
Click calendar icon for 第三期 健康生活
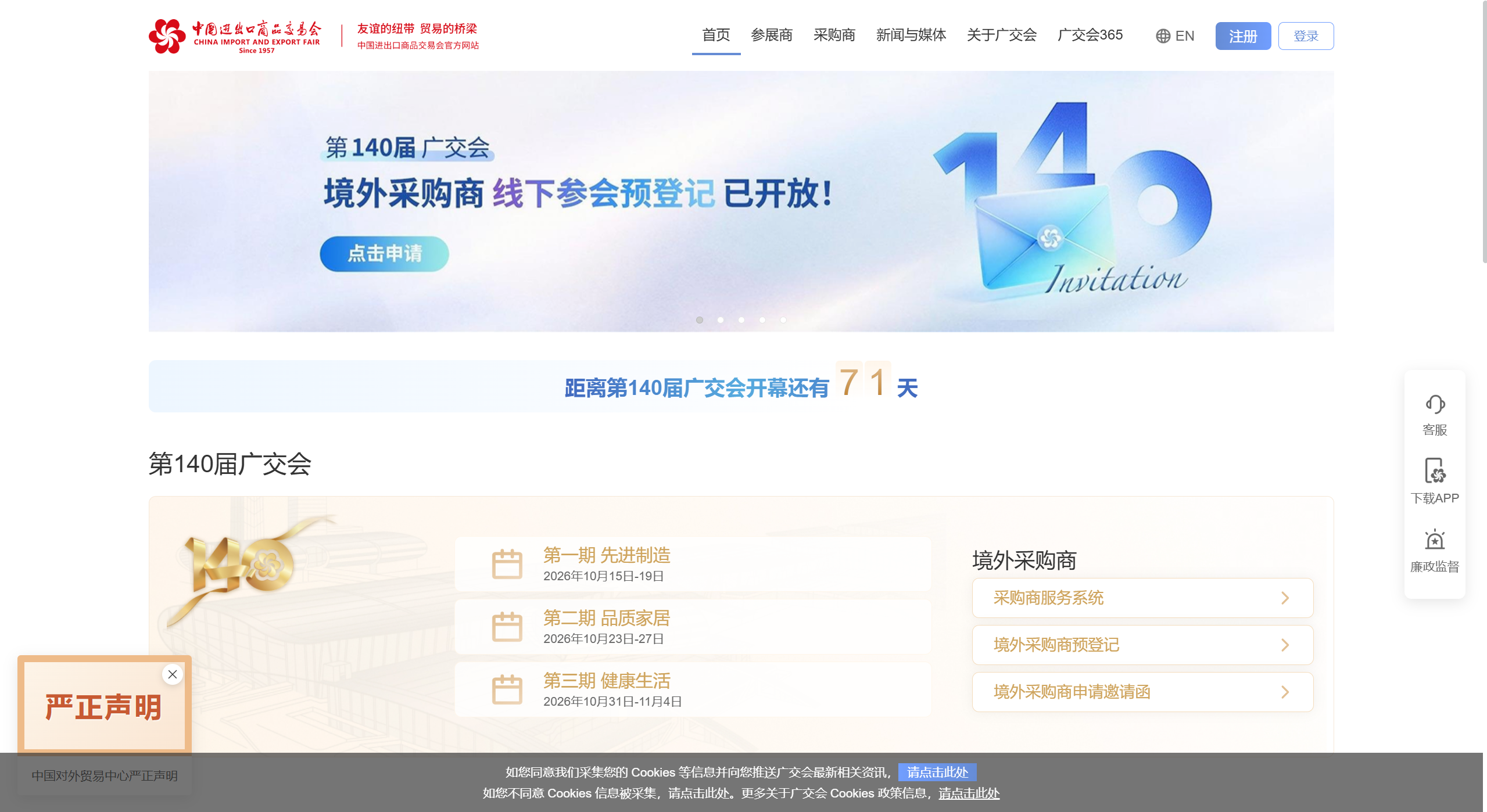point(507,689)
